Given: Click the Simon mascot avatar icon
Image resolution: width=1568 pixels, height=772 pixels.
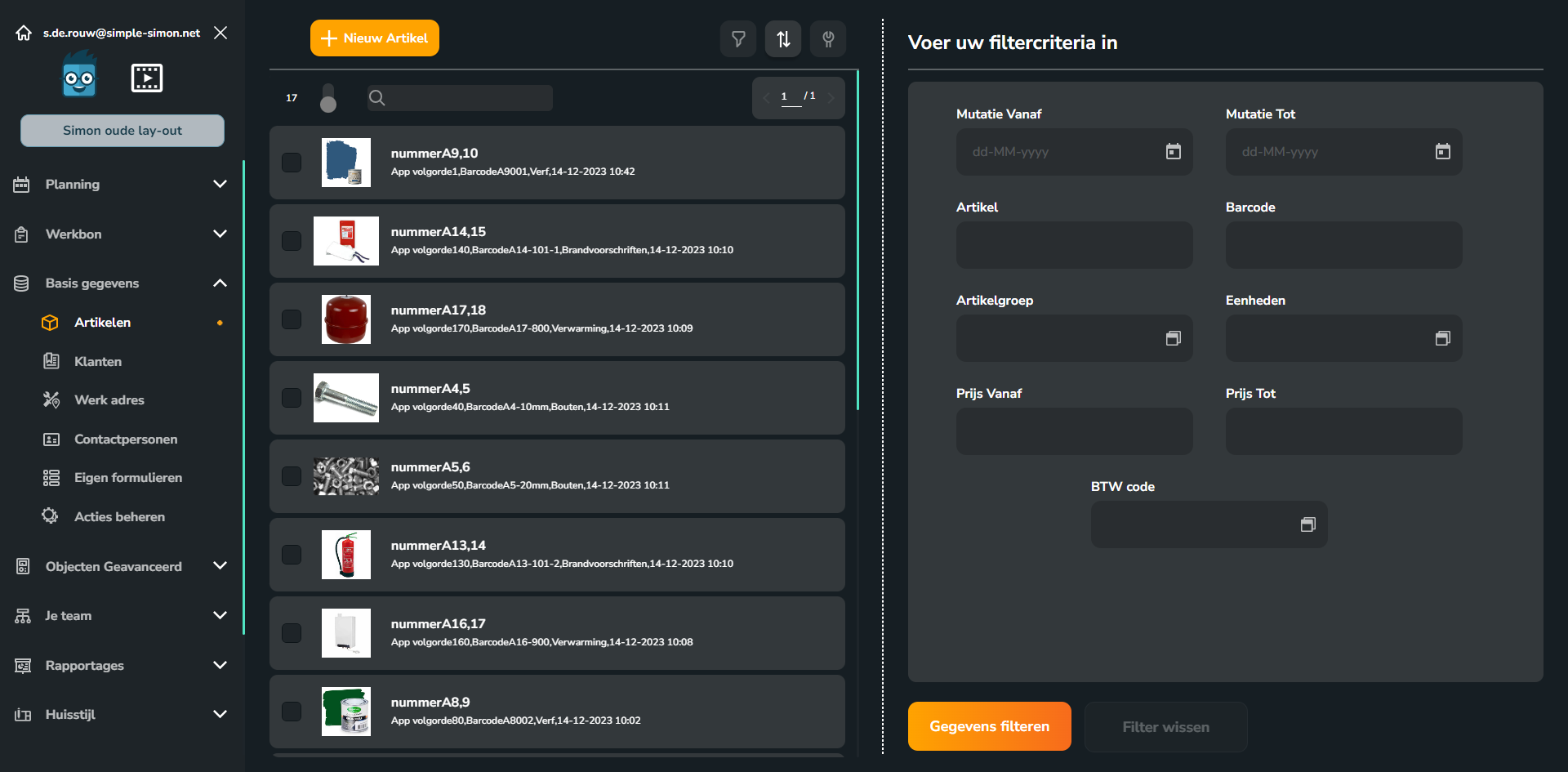Looking at the screenshot, I should [79, 75].
